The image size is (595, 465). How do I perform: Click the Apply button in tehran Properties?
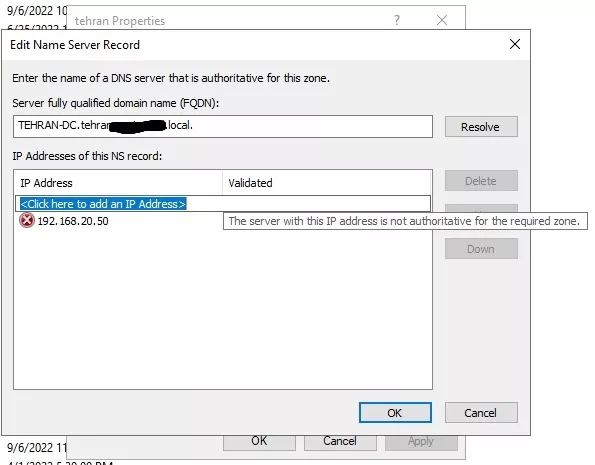pos(421,442)
